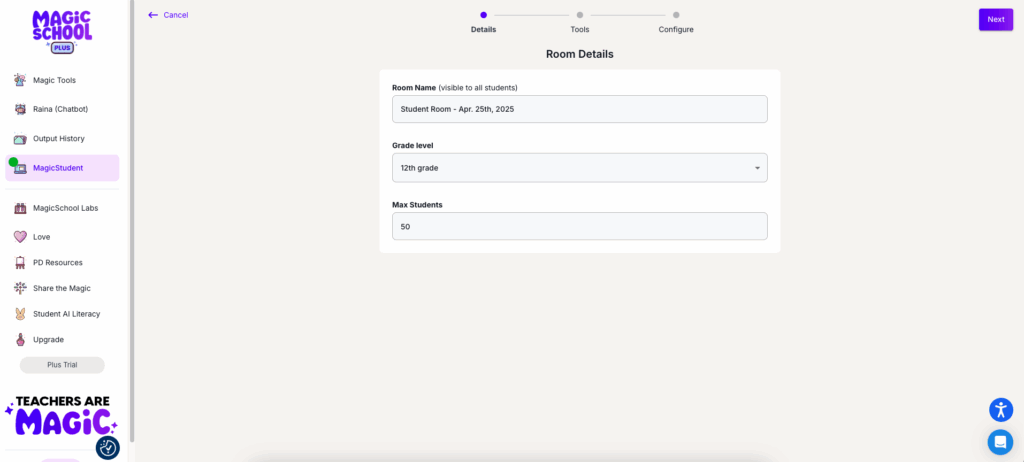Click the MagicSchool Labs icon
The height and width of the screenshot is (462, 1024).
(x=20, y=208)
